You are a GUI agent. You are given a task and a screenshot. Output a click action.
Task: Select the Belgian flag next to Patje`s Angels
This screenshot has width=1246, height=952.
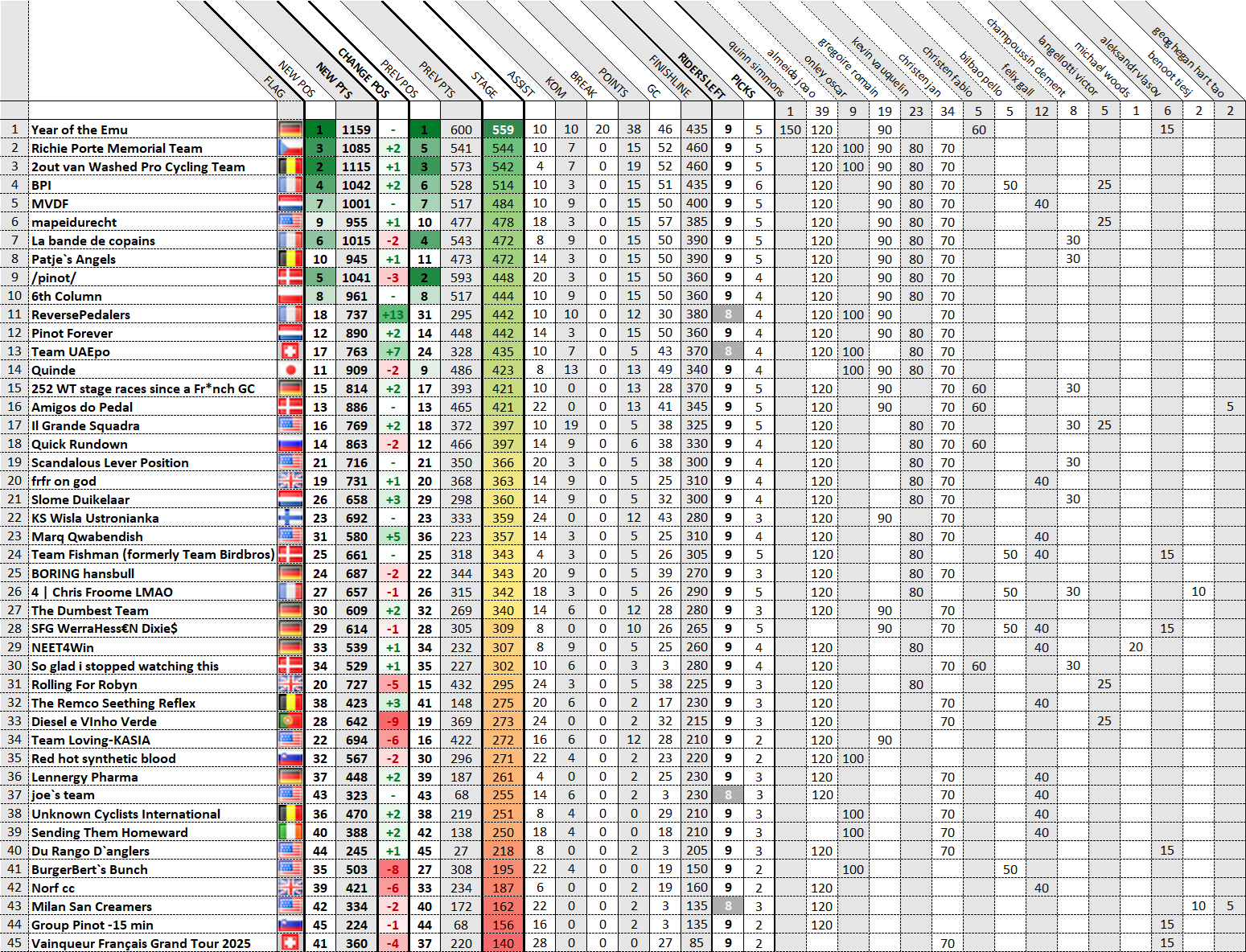tap(290, 259)
